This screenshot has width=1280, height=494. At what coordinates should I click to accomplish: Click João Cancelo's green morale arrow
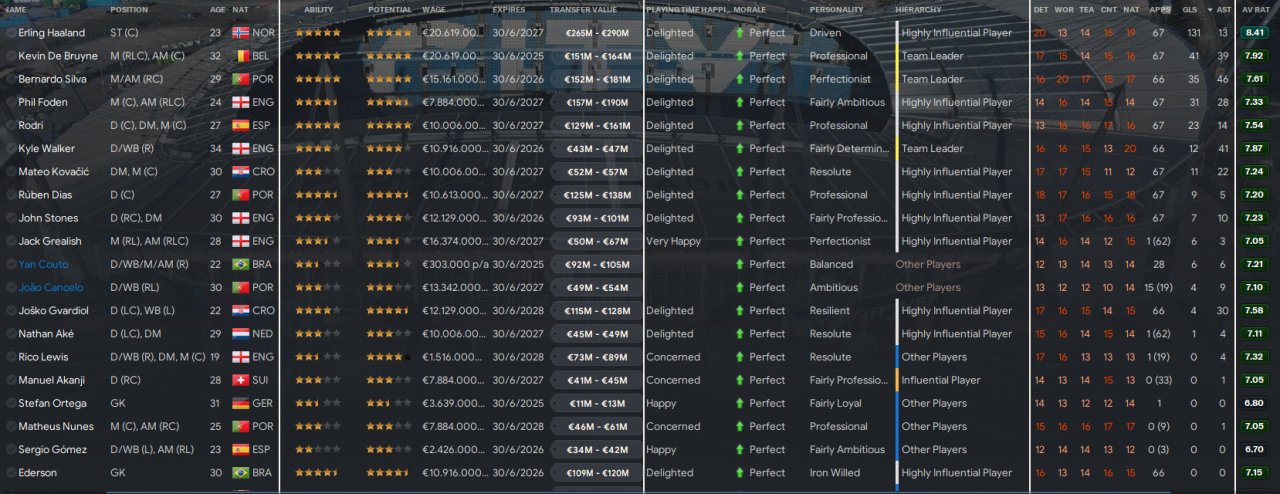pos(739,287)
